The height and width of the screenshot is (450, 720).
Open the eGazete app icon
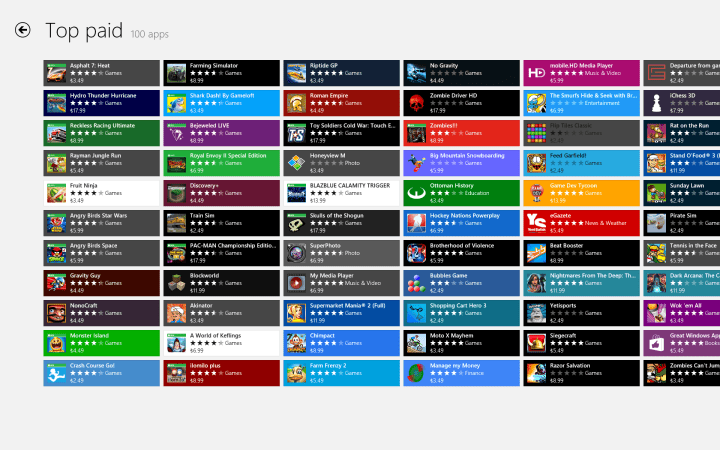click(x=536, y=223)
